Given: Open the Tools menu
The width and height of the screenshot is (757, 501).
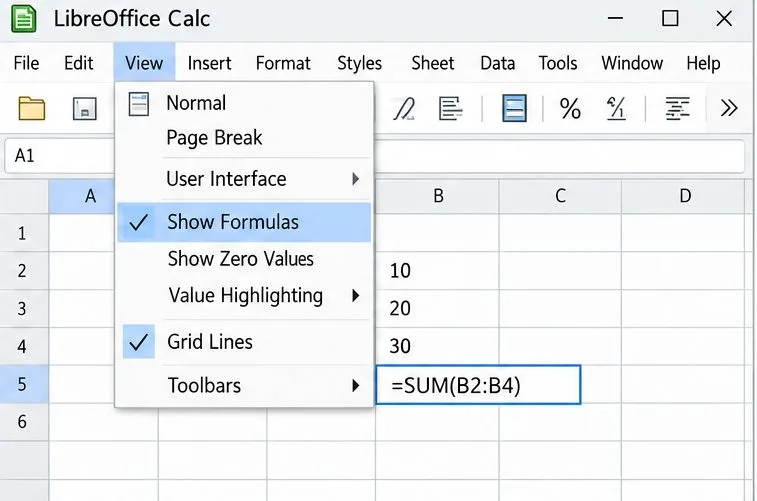Looking at the screenshot, I should 558,63.
